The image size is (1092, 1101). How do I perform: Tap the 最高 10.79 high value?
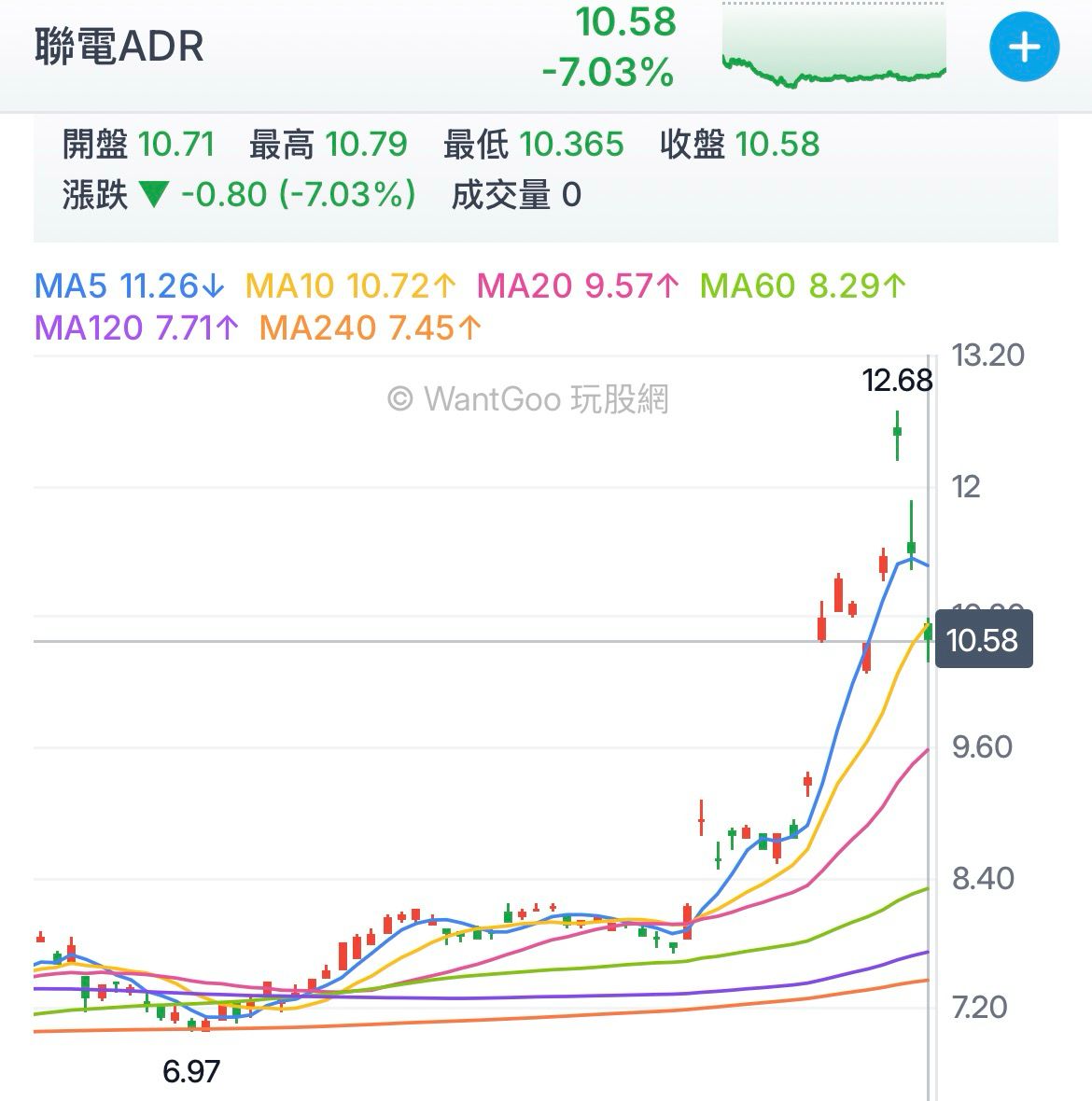(328, 145)
